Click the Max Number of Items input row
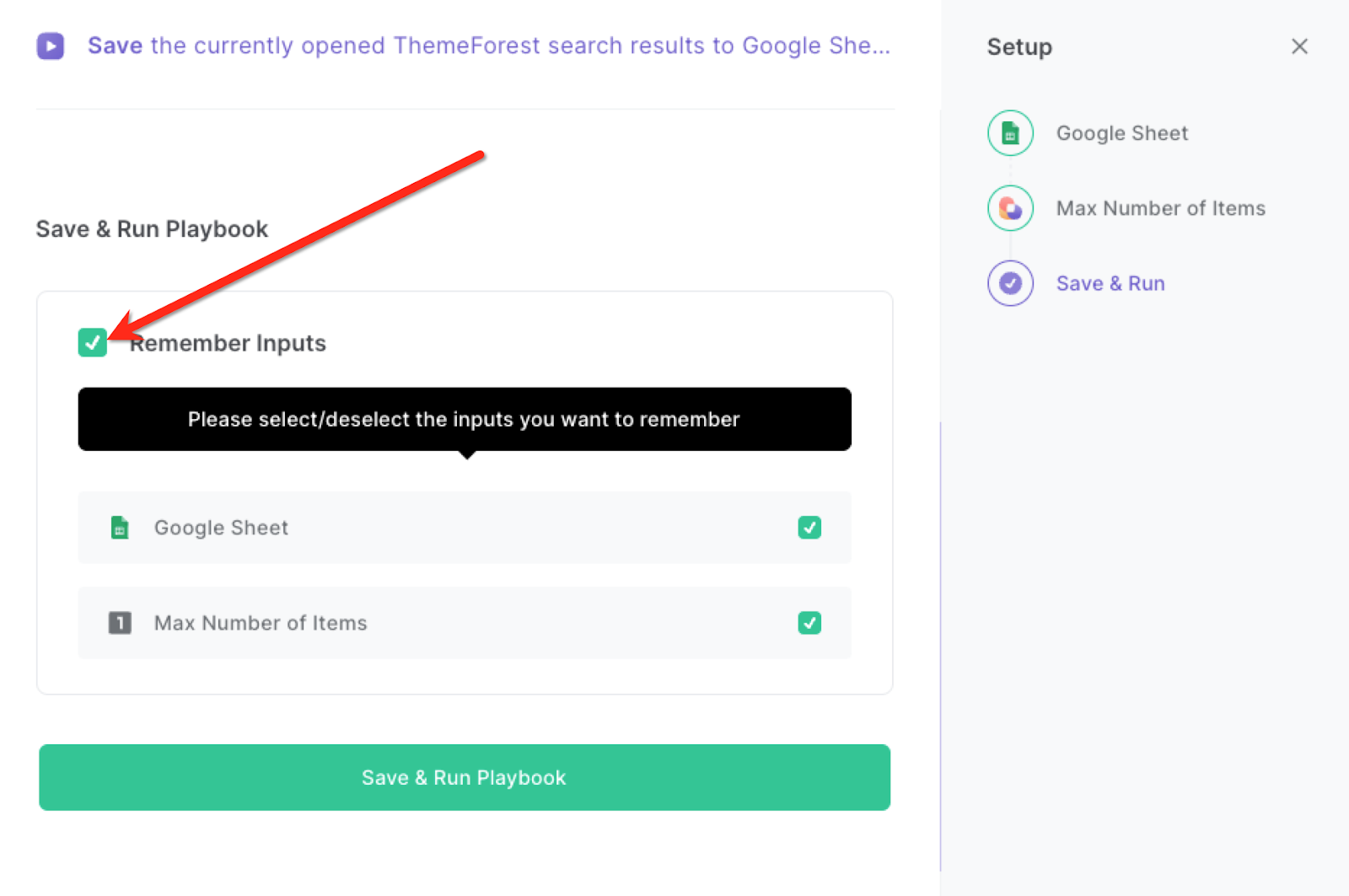The width and height of the screenshot is (1349, 896). (465, 623)
